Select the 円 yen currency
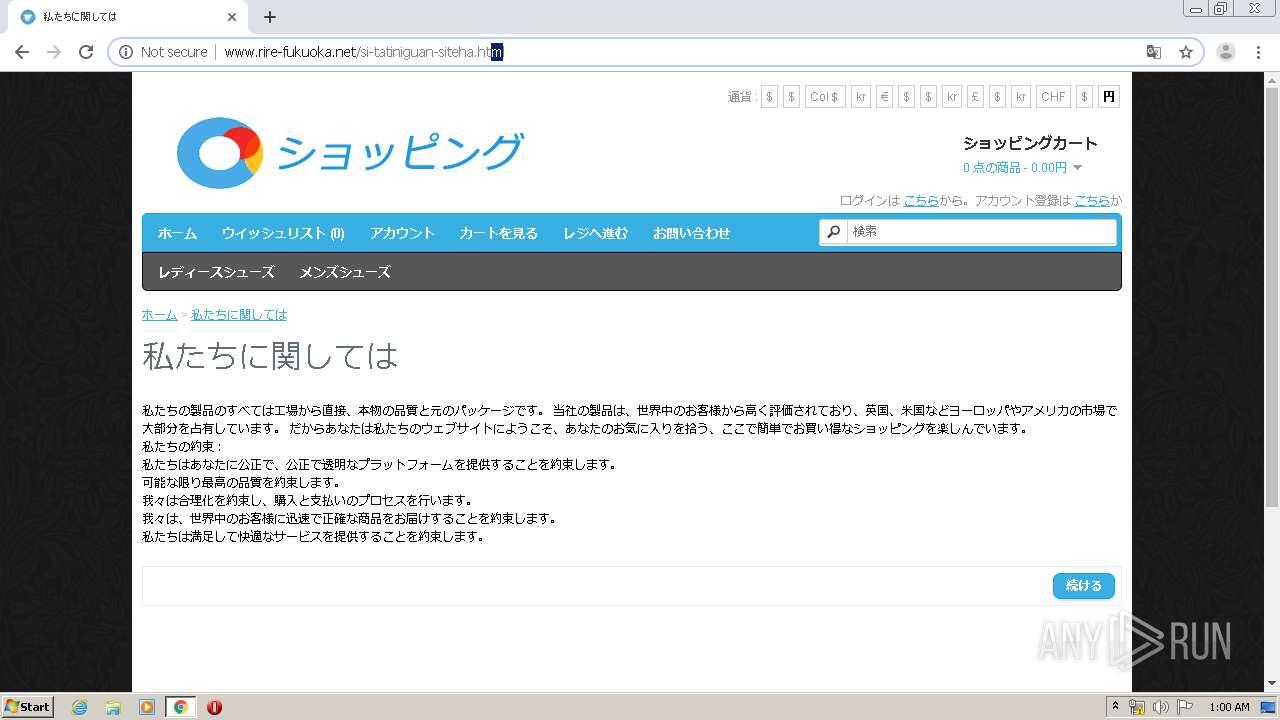This screenshot has height=720, width=1280. click(1108, 97)
